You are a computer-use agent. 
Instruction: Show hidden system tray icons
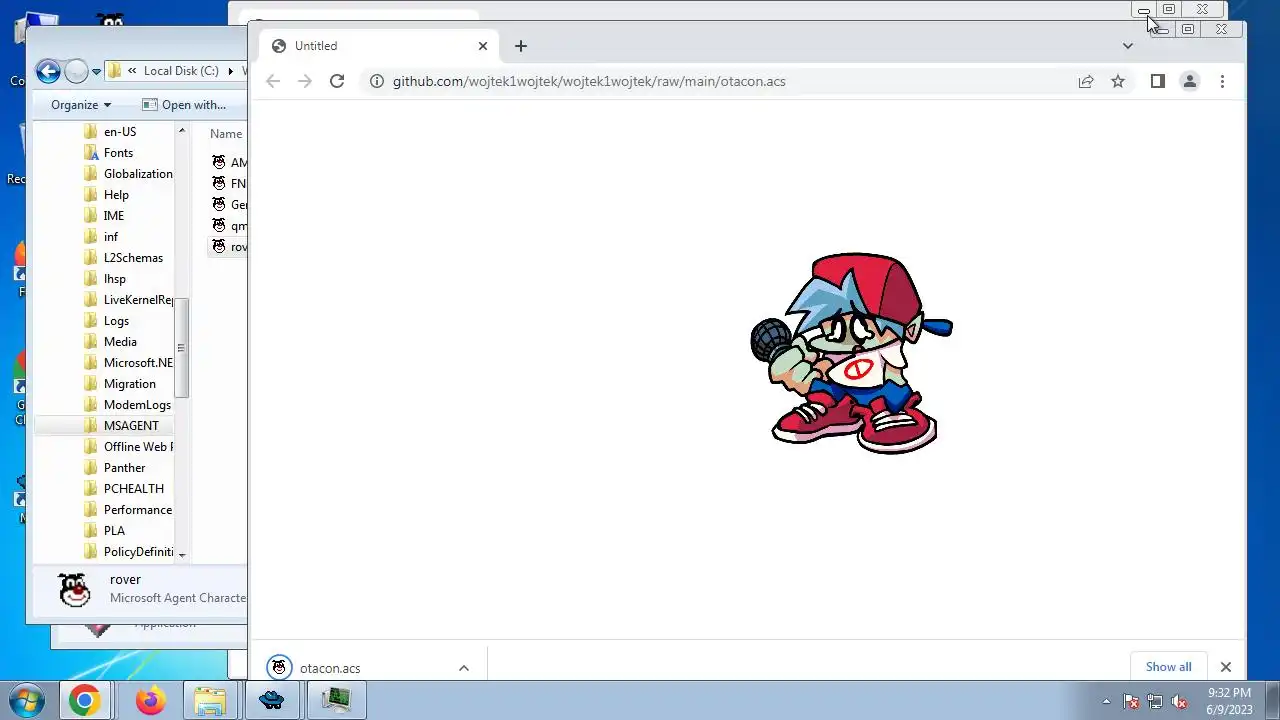point(1106,701)
